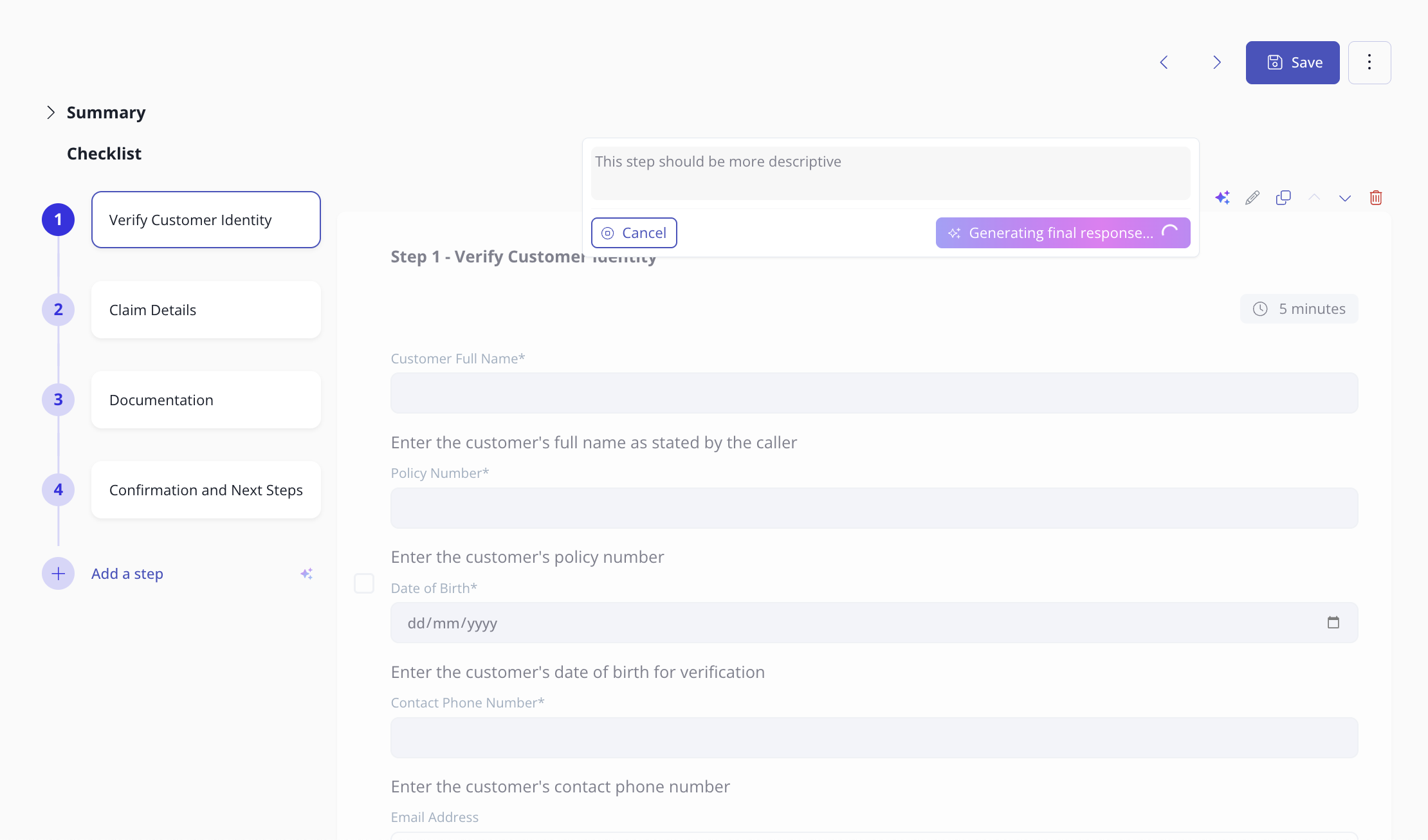Delete step with red trash icon

(1376, 197)
